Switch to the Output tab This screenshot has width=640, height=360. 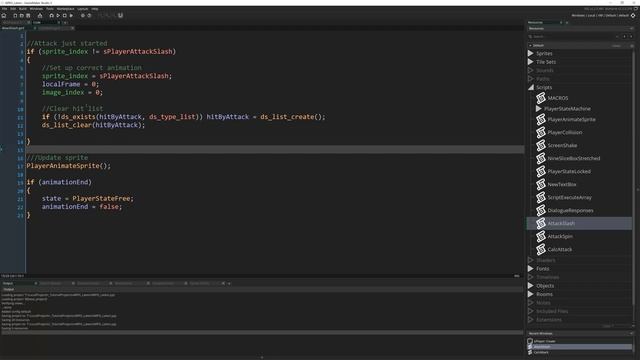[19, 283]
